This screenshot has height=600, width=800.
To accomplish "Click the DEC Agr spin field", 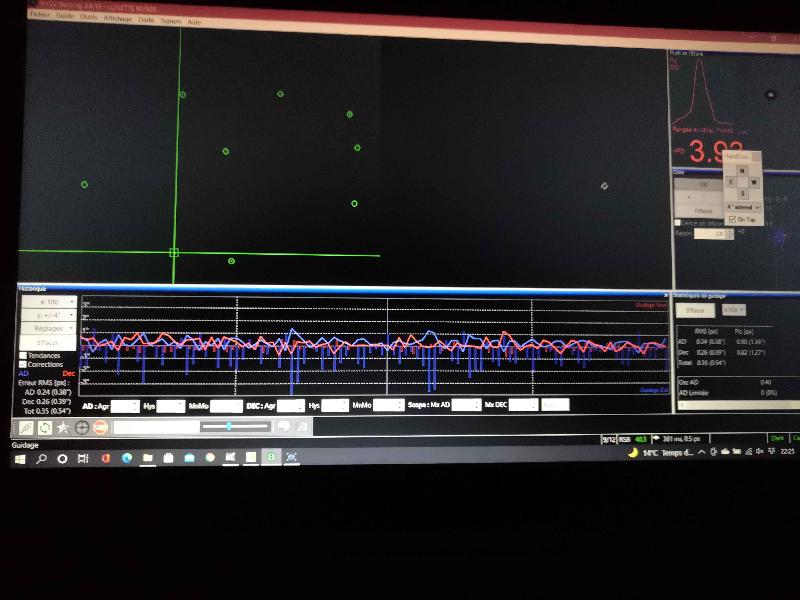I will pos(291,406).
